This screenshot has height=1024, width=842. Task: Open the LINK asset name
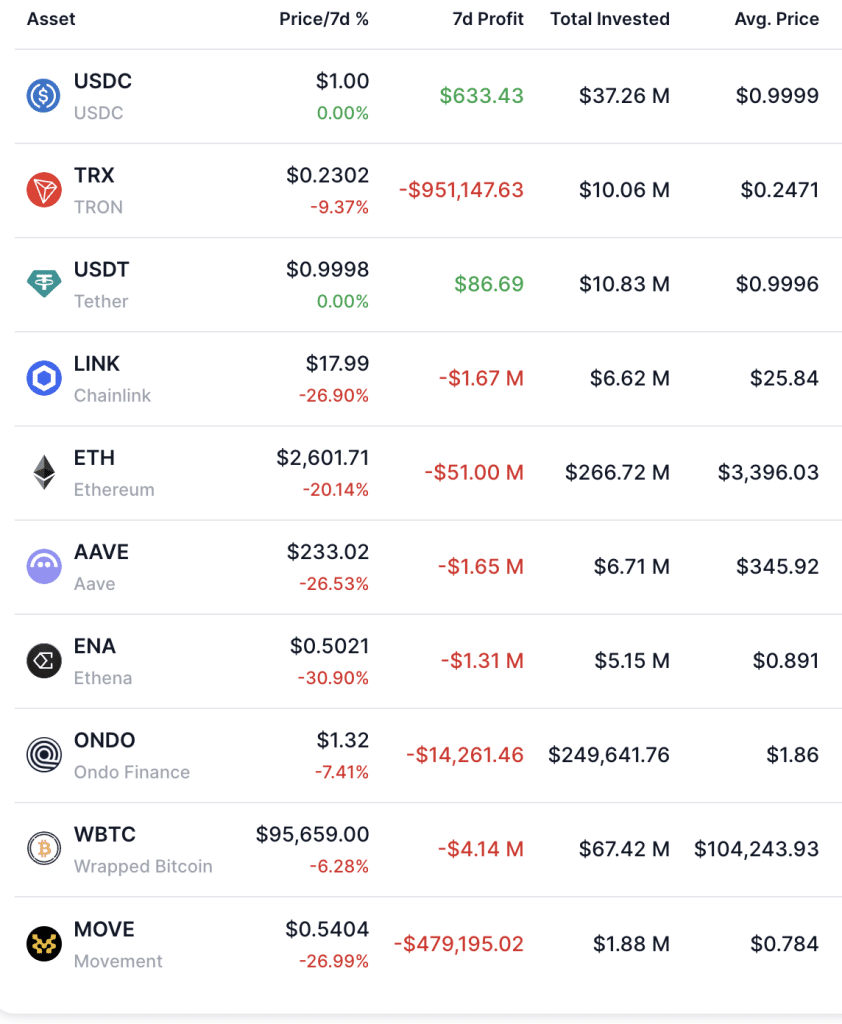[97, 364]
